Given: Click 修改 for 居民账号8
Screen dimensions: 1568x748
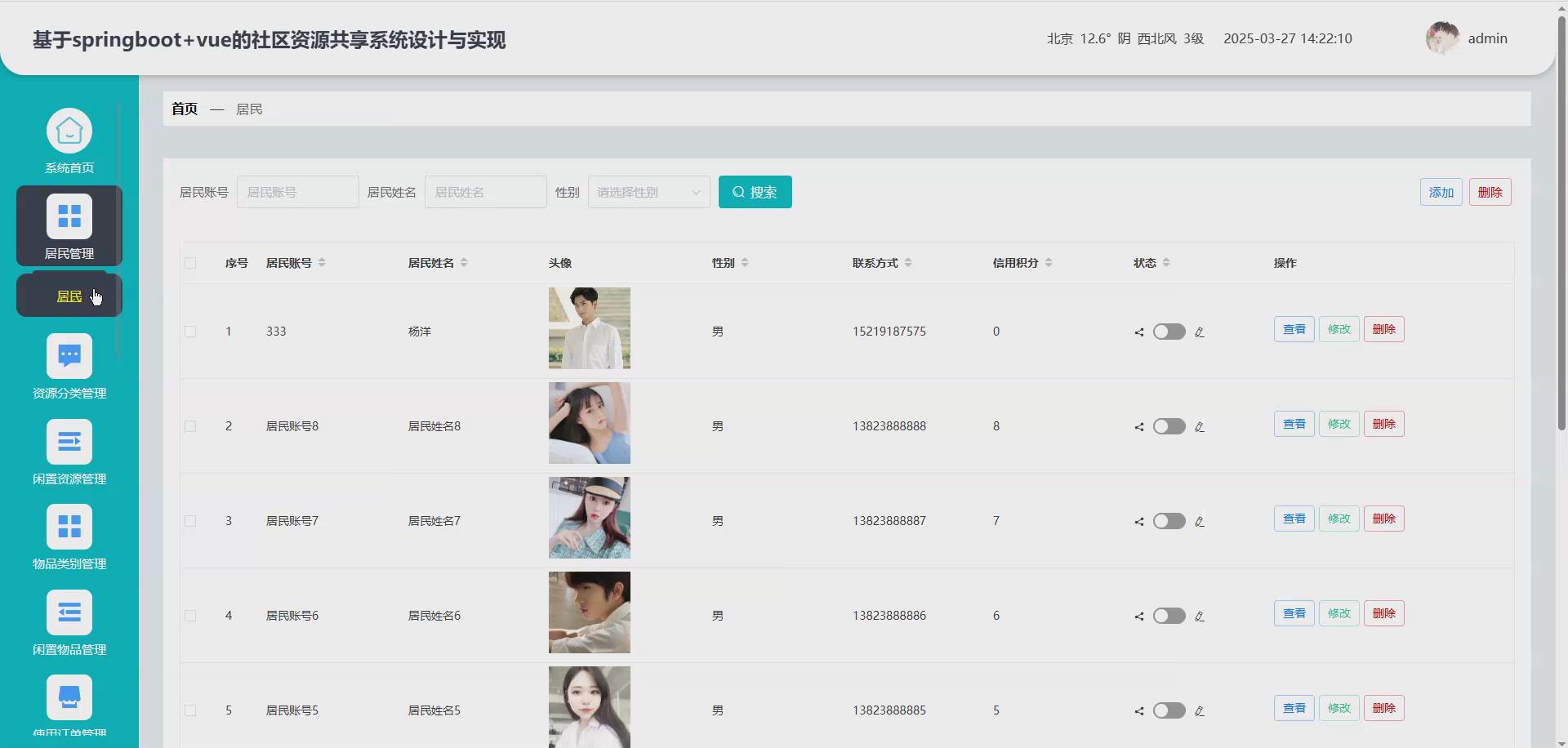Looking at the screenshot, I should pyautogui.click(x=1339, y=424).
